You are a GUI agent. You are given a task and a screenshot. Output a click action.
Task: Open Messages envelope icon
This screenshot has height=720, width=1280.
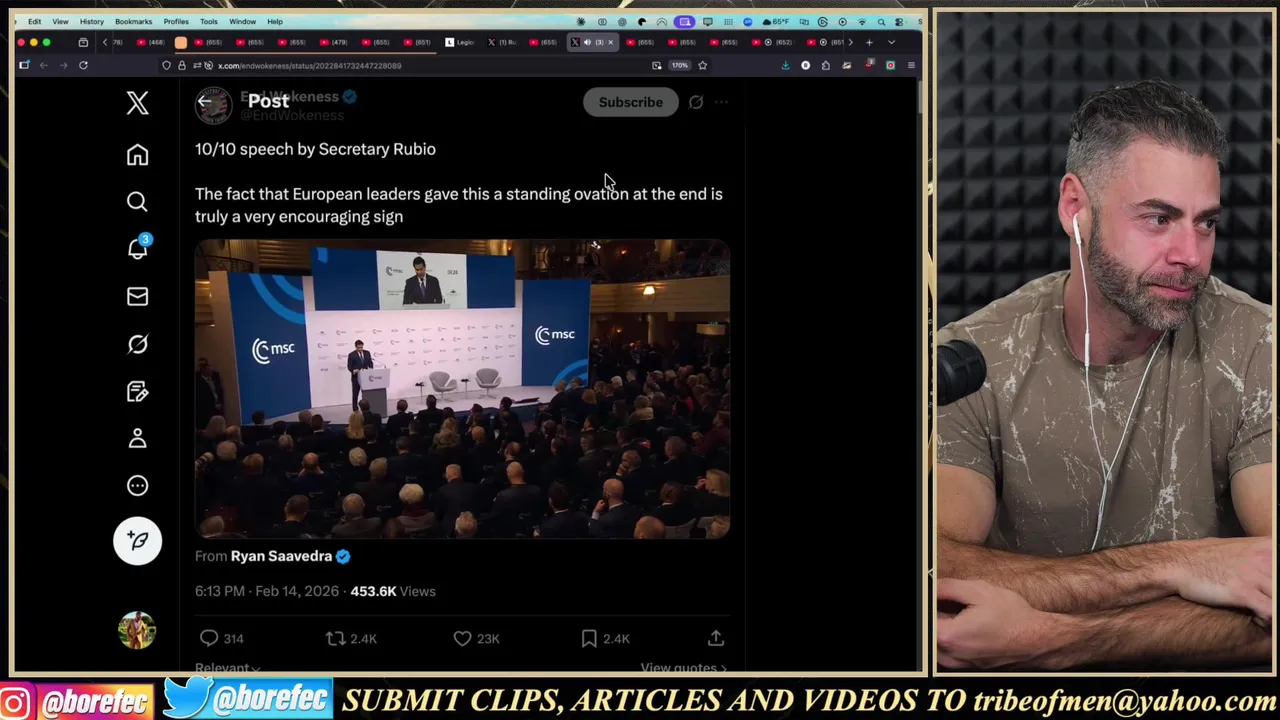click(x=137, y=296)
